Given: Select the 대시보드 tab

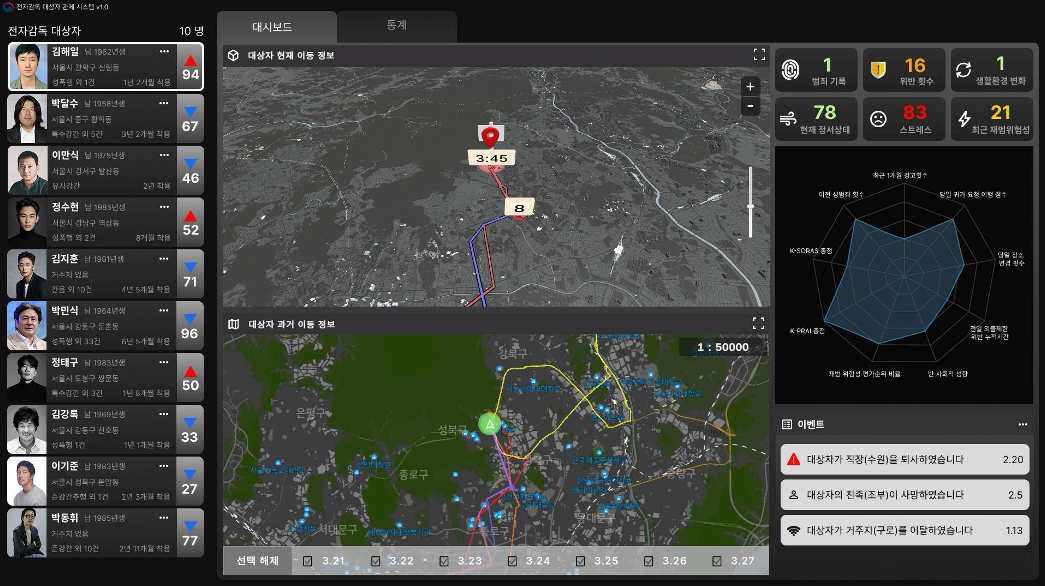Looking at the screenshot, I should click(x=276, y=27).
